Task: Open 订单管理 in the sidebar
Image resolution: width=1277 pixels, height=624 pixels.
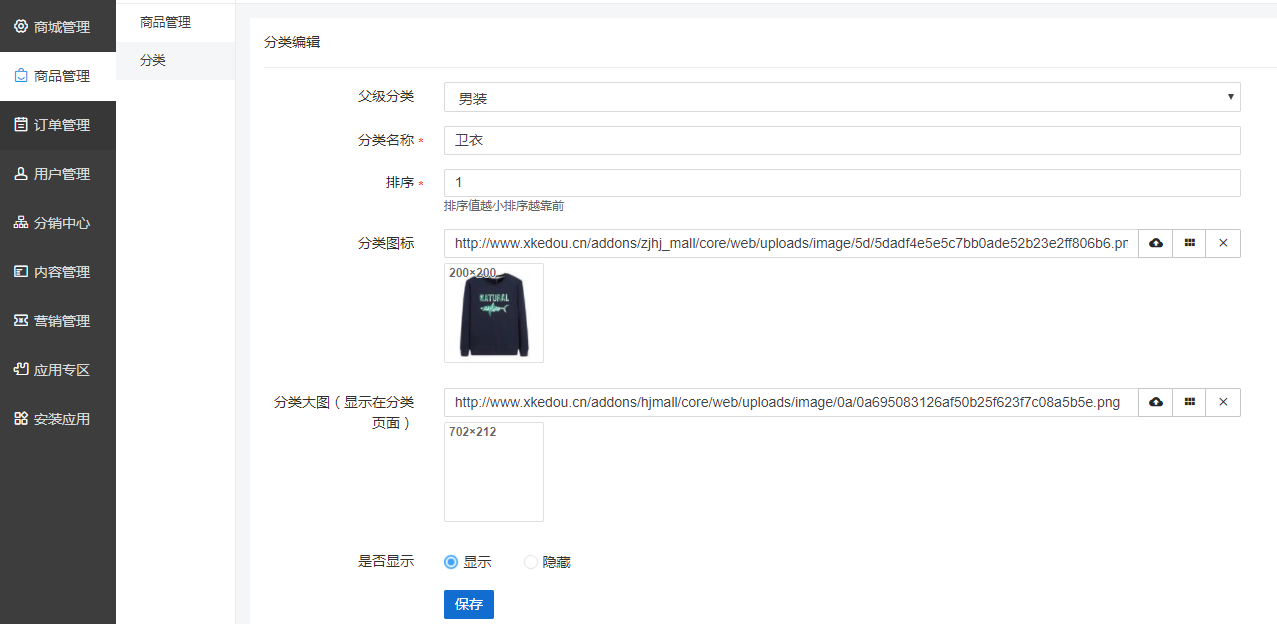Action: [x=58, y=125]
